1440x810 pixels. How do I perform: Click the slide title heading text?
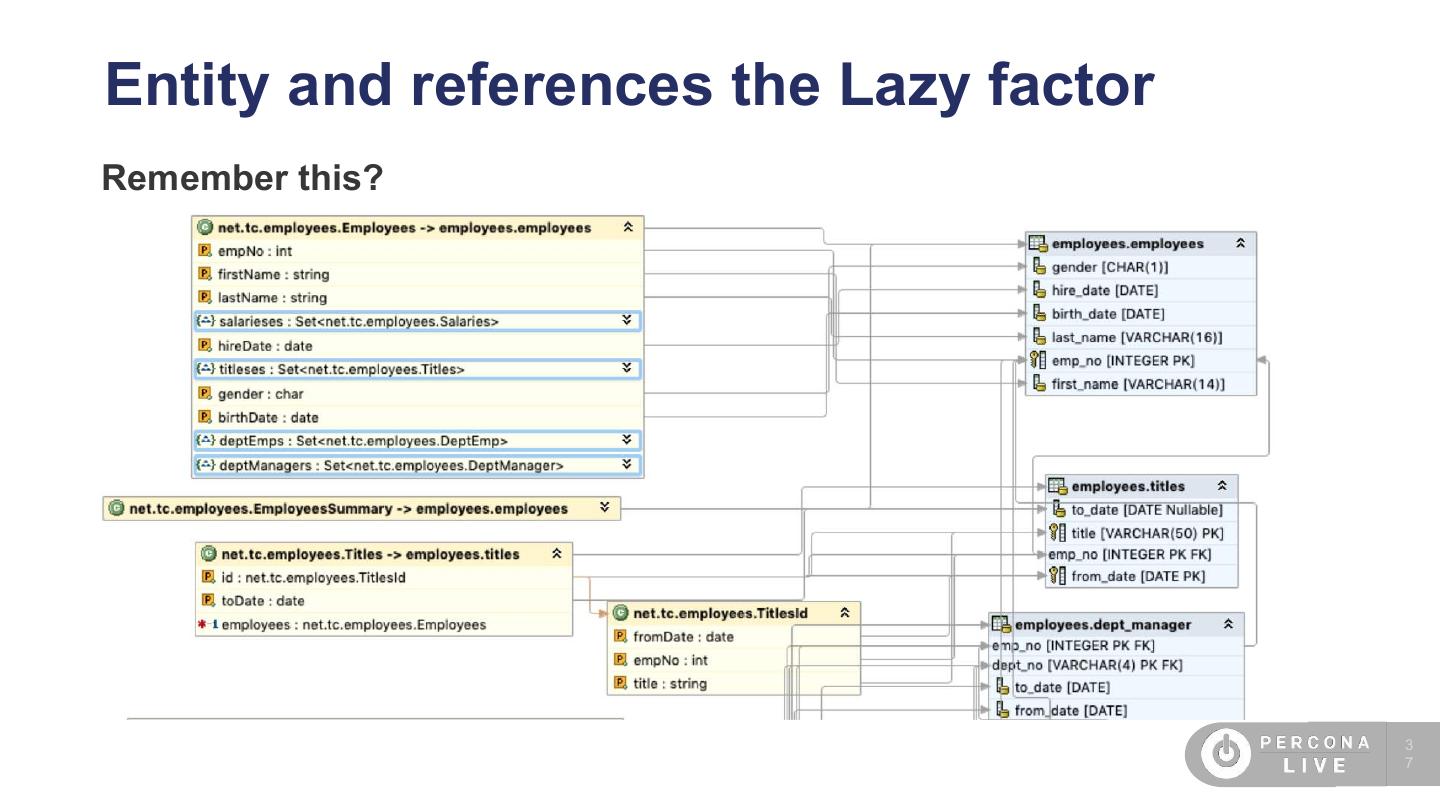click(629, 85)
